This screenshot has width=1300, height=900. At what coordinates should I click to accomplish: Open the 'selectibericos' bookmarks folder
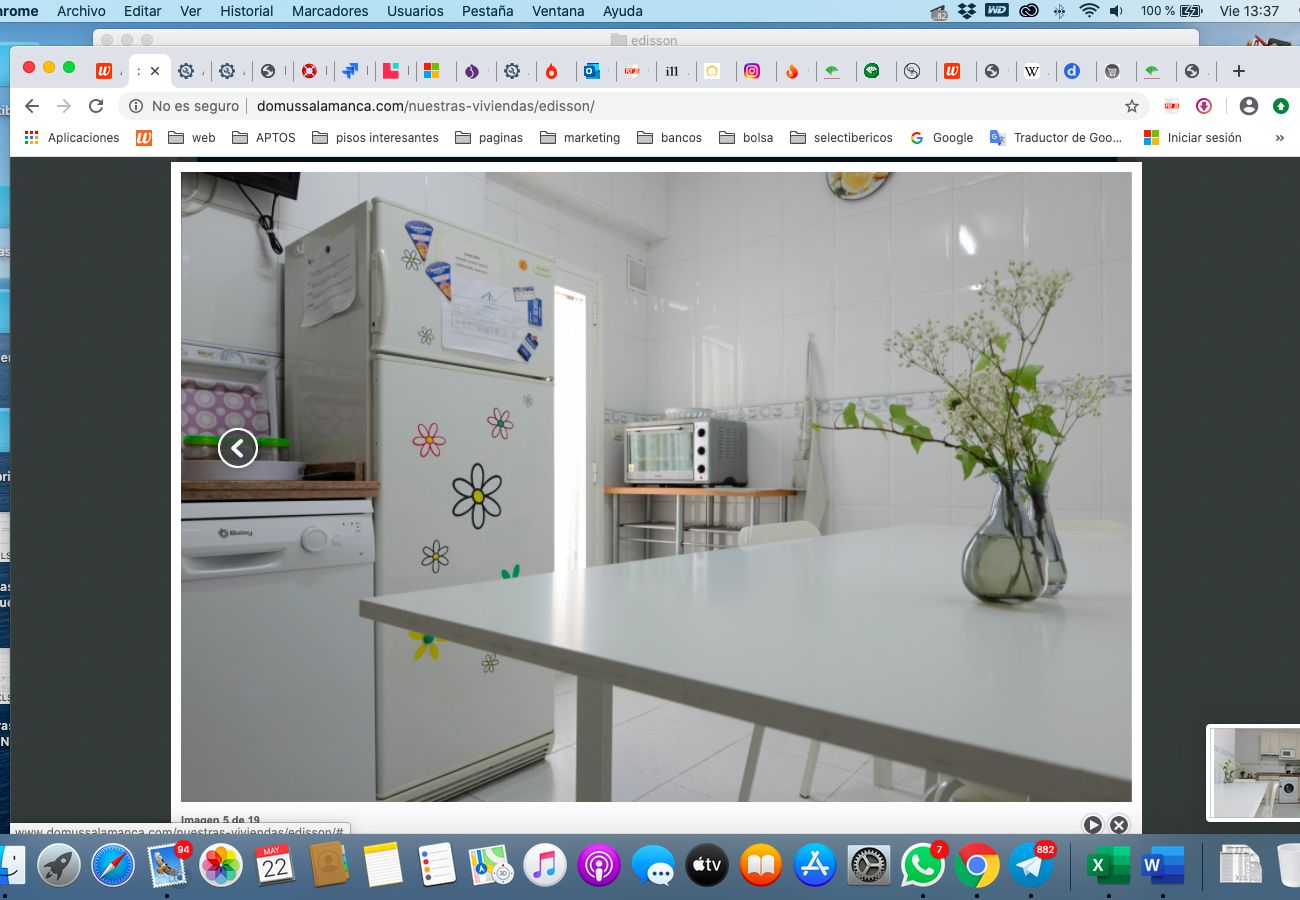click(841, 138)
